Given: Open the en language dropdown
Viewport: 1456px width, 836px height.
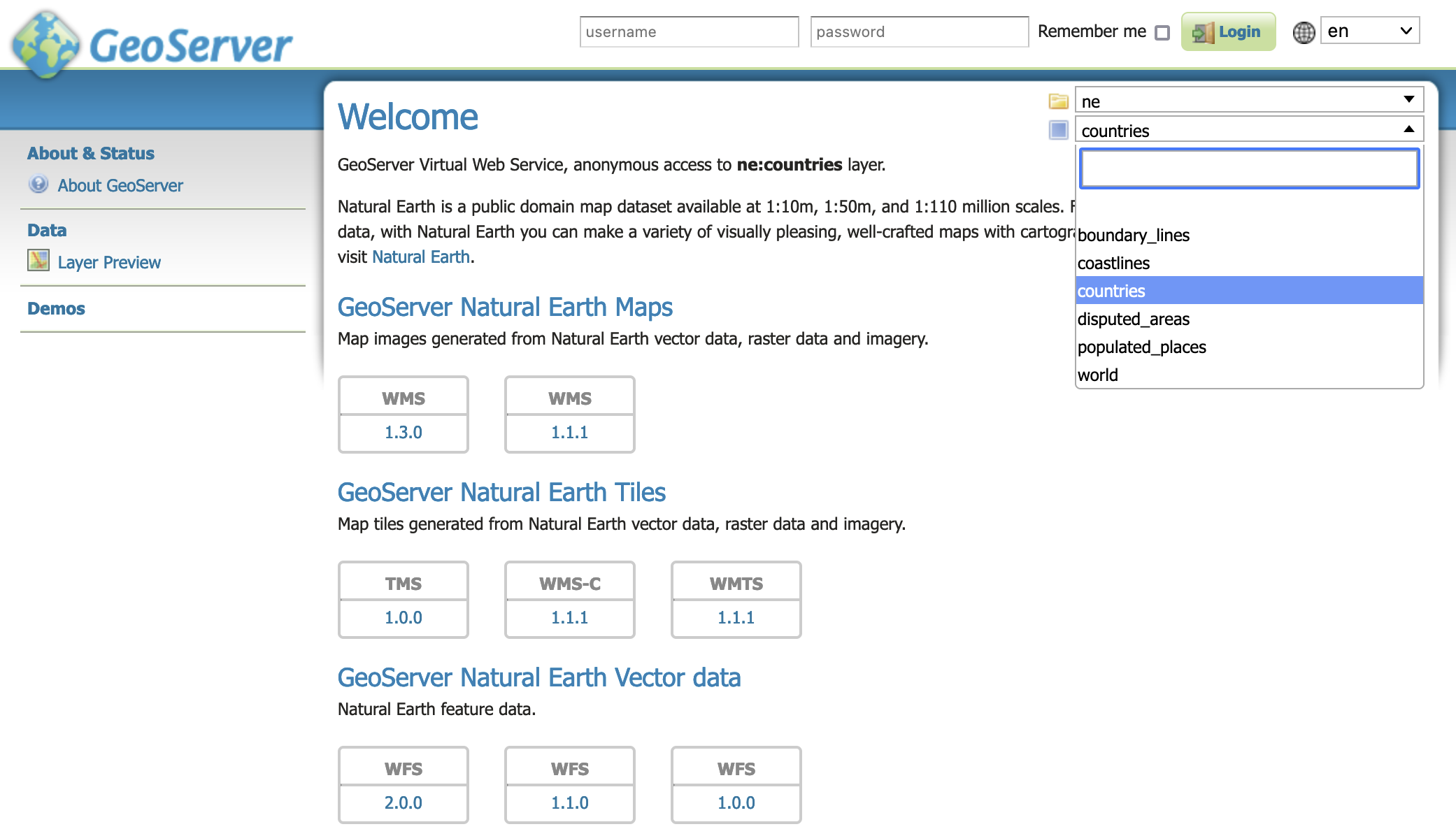Looking at the screenshot, I should coord(1369,31).
